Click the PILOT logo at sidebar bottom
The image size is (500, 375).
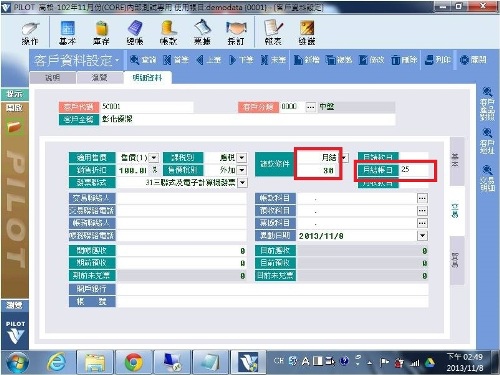15,333
